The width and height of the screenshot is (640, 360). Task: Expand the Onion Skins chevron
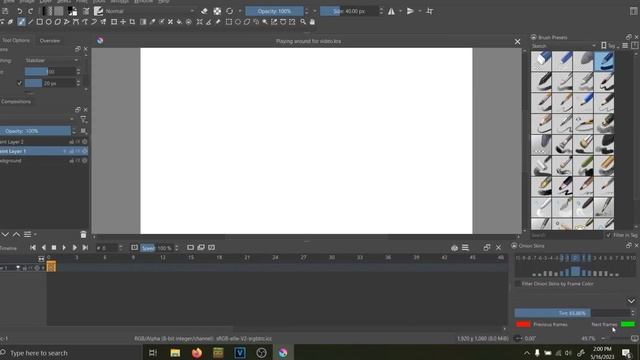tap(631, 301)
